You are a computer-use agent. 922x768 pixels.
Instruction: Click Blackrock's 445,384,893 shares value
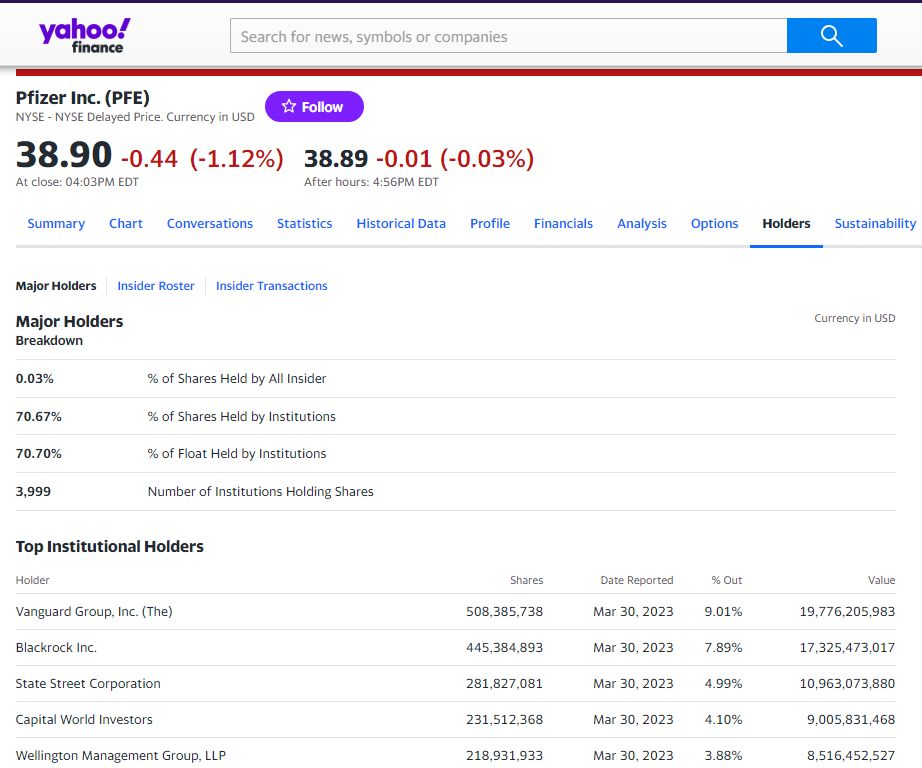(x=505, y=647)
